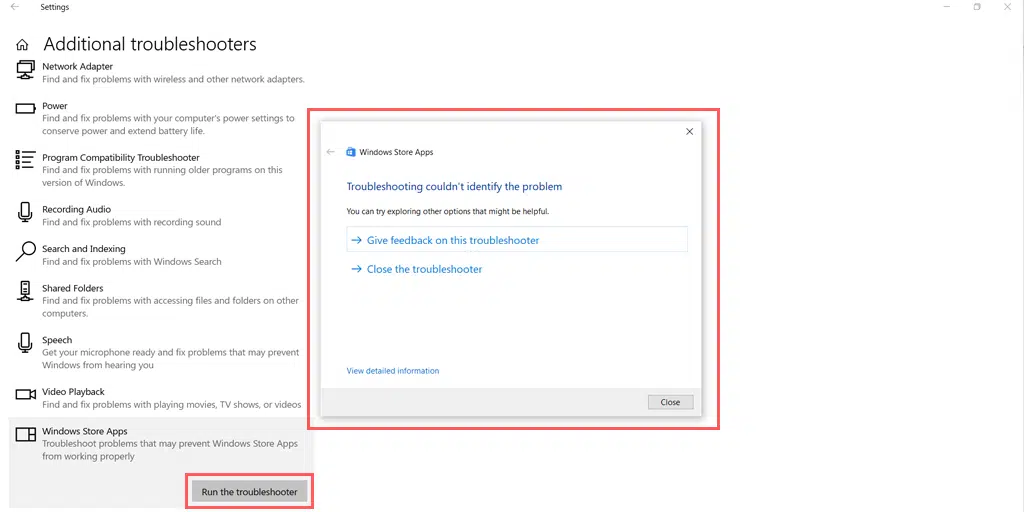Click the Settings back arrow
The image size is (1024, 512).
[x=15, y=7]
